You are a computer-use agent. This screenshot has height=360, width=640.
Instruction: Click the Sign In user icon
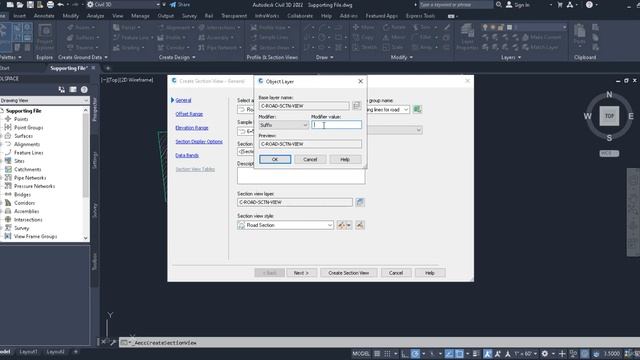(509, 5)
